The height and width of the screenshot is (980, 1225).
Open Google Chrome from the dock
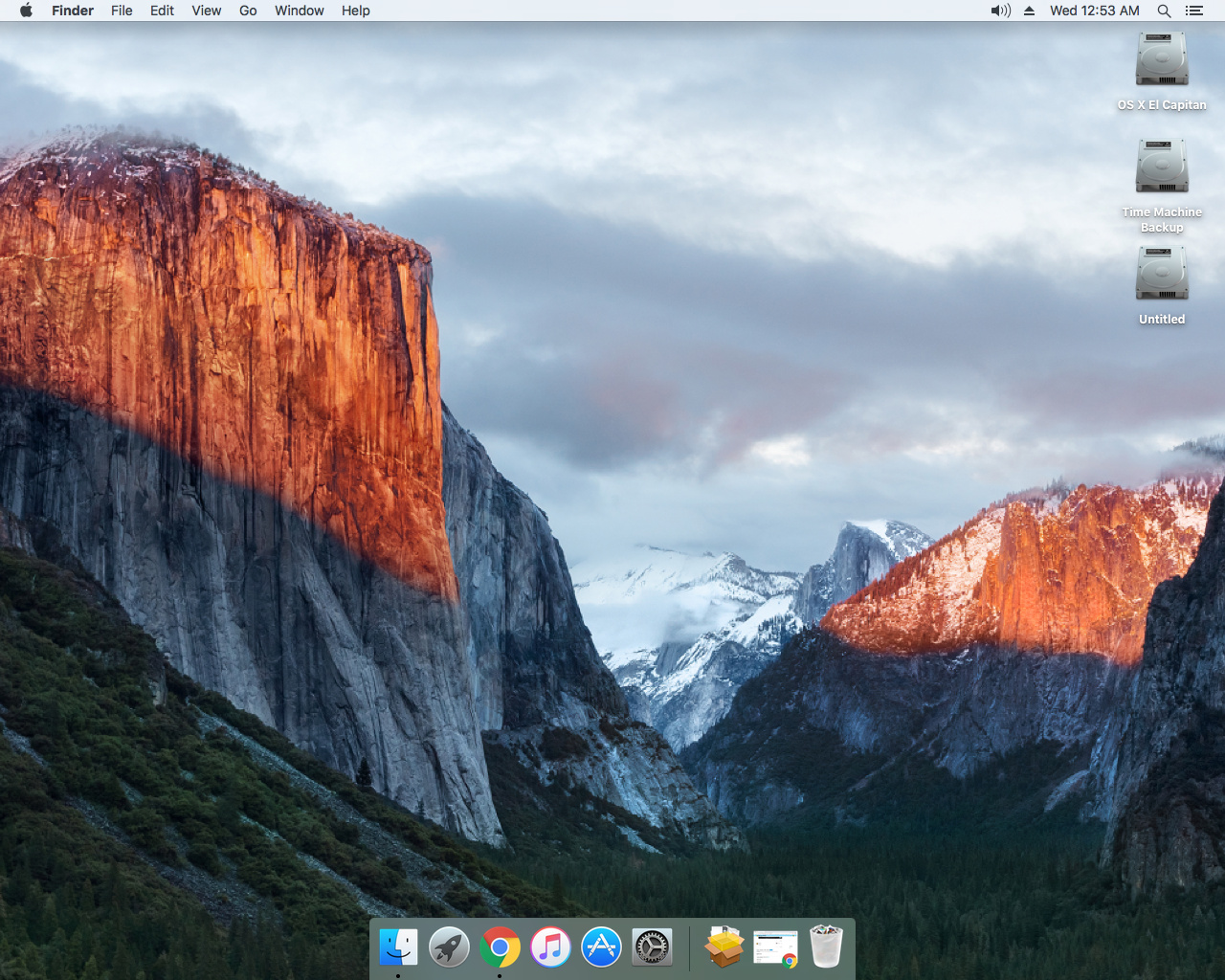click(x=500, y=947)
